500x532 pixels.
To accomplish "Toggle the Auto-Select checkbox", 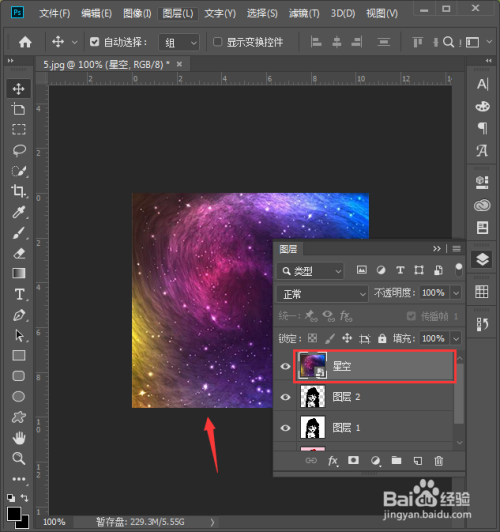I will click(x=94, y=42).
